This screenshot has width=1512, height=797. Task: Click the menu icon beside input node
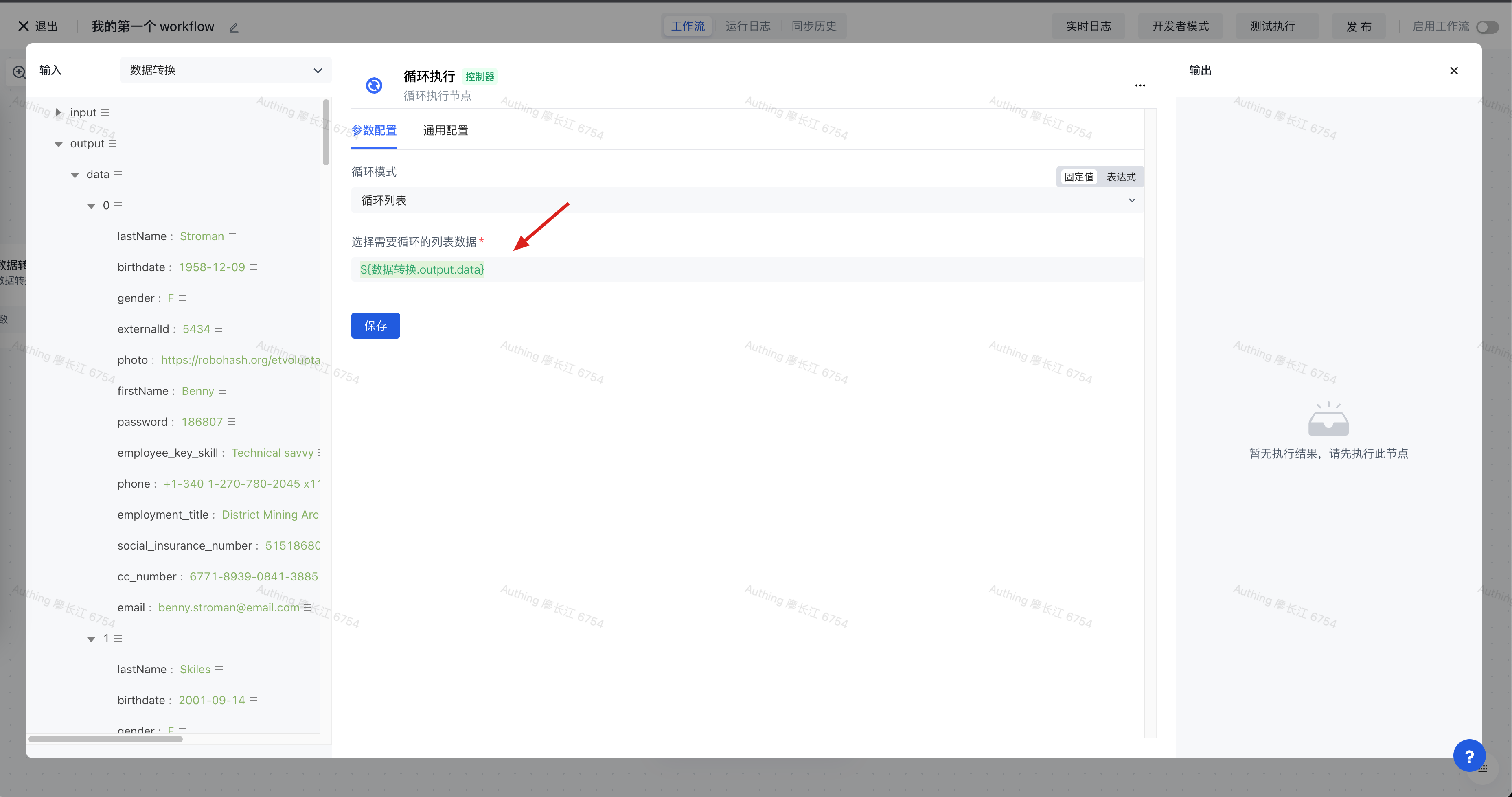(x=105, y=113)
